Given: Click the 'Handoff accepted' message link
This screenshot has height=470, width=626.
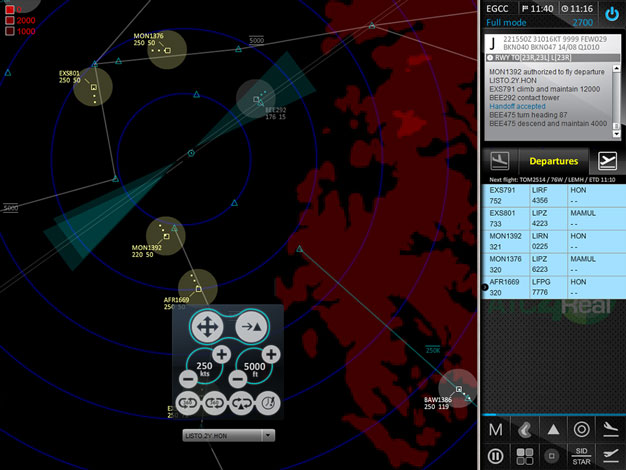Looking at the screenshot, I should 517,105.
